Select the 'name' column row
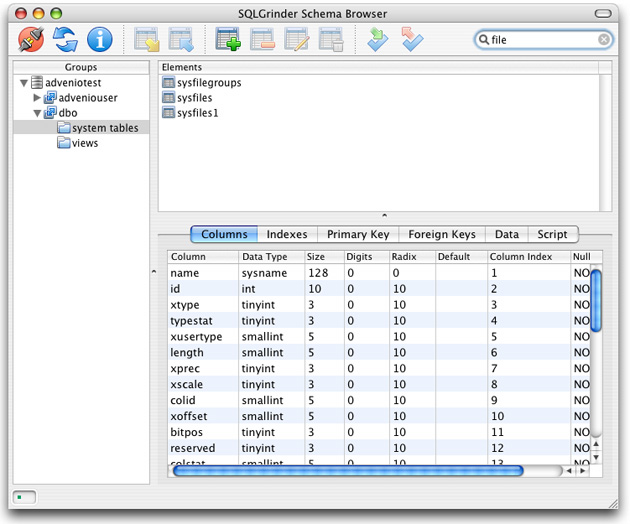Image resolution: width=630 pixels, height=524 pixels. click(x=378, y=273)
